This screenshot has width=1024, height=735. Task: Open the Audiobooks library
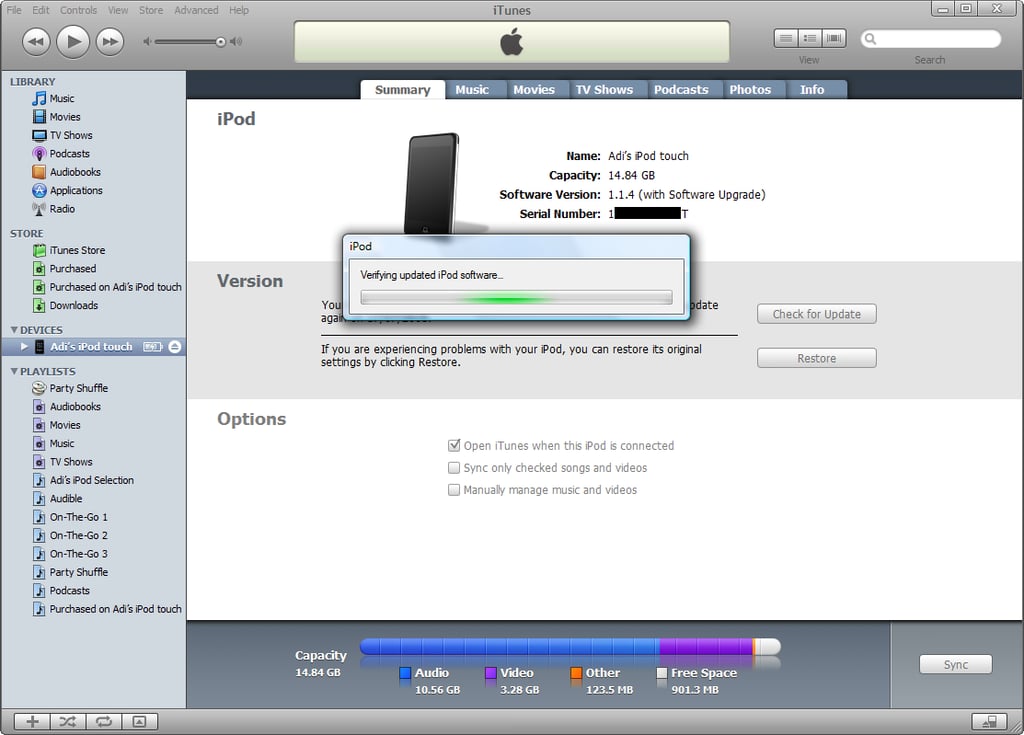pyautogui.click(x=66, y=172)
